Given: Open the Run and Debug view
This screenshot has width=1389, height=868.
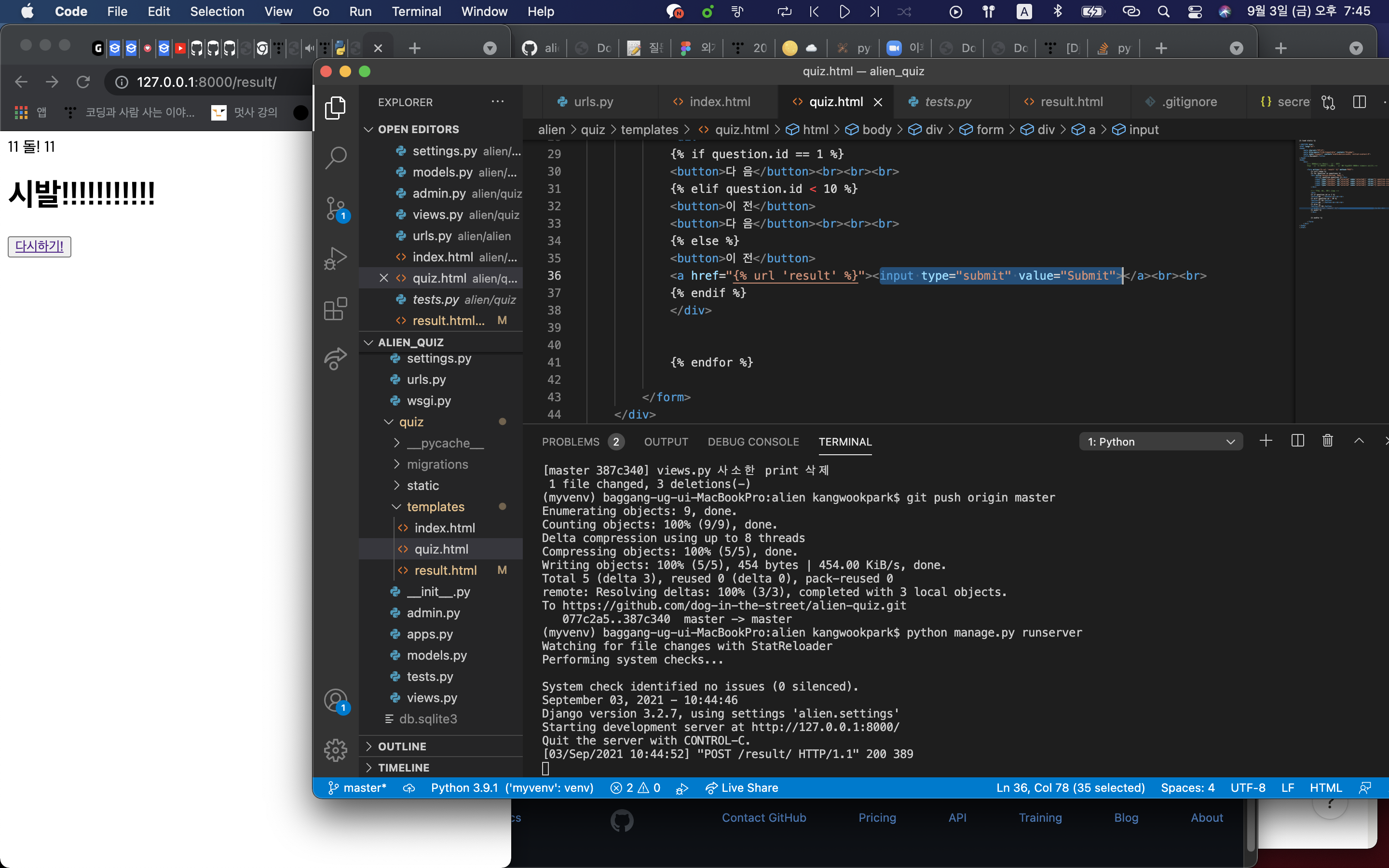Looking at the screenshot, I should pyautogui.click(x=336, y=258).
